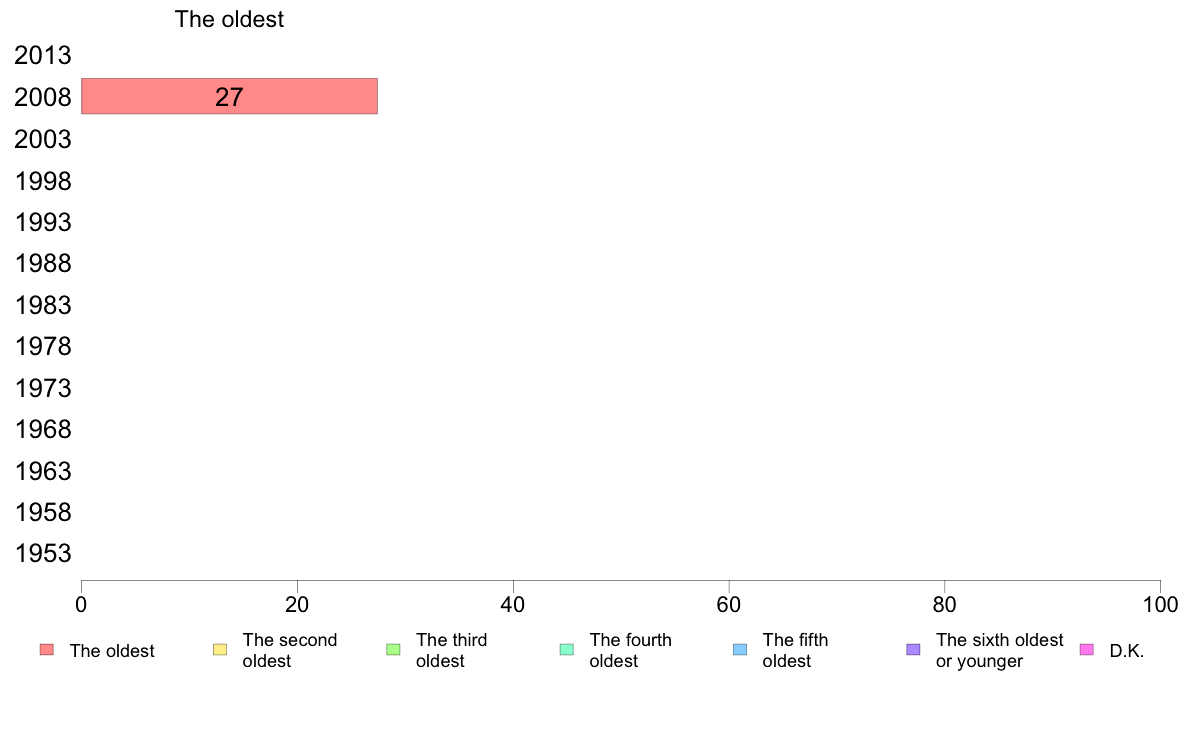
Task: Click the 2008 year label
Action: (x=42, y=97)
